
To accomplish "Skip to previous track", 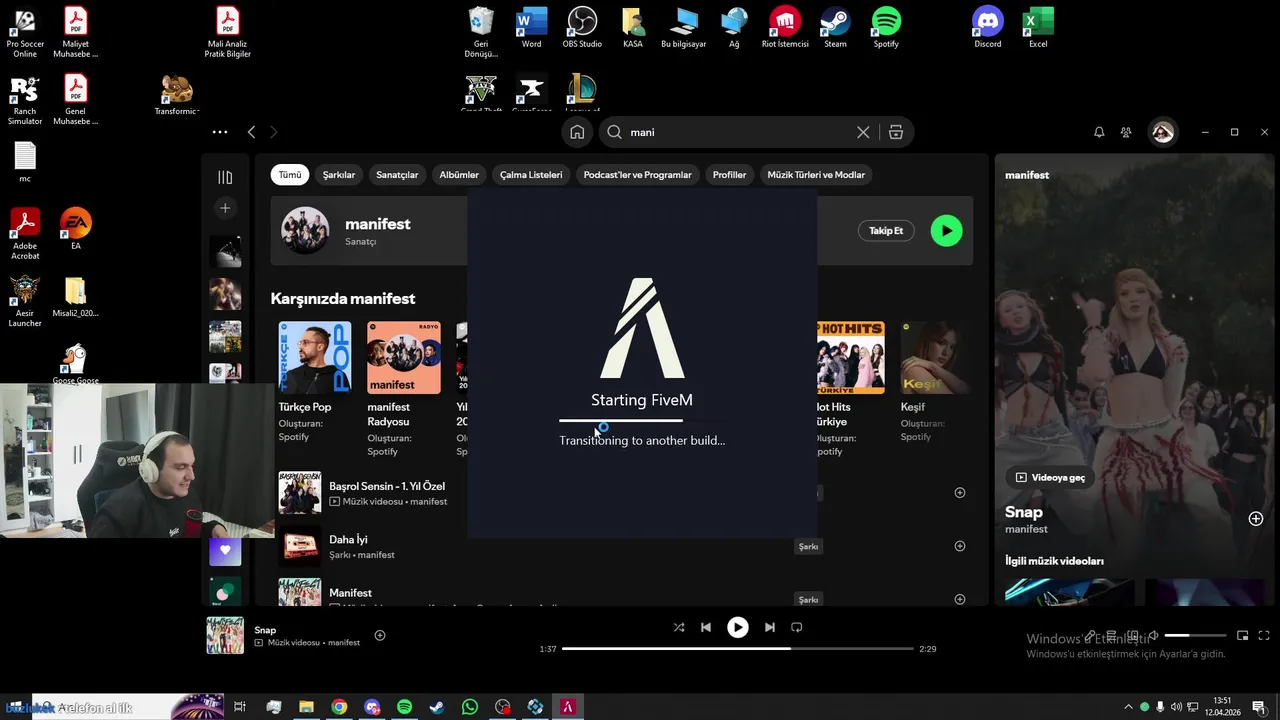I will pos(706,627).
